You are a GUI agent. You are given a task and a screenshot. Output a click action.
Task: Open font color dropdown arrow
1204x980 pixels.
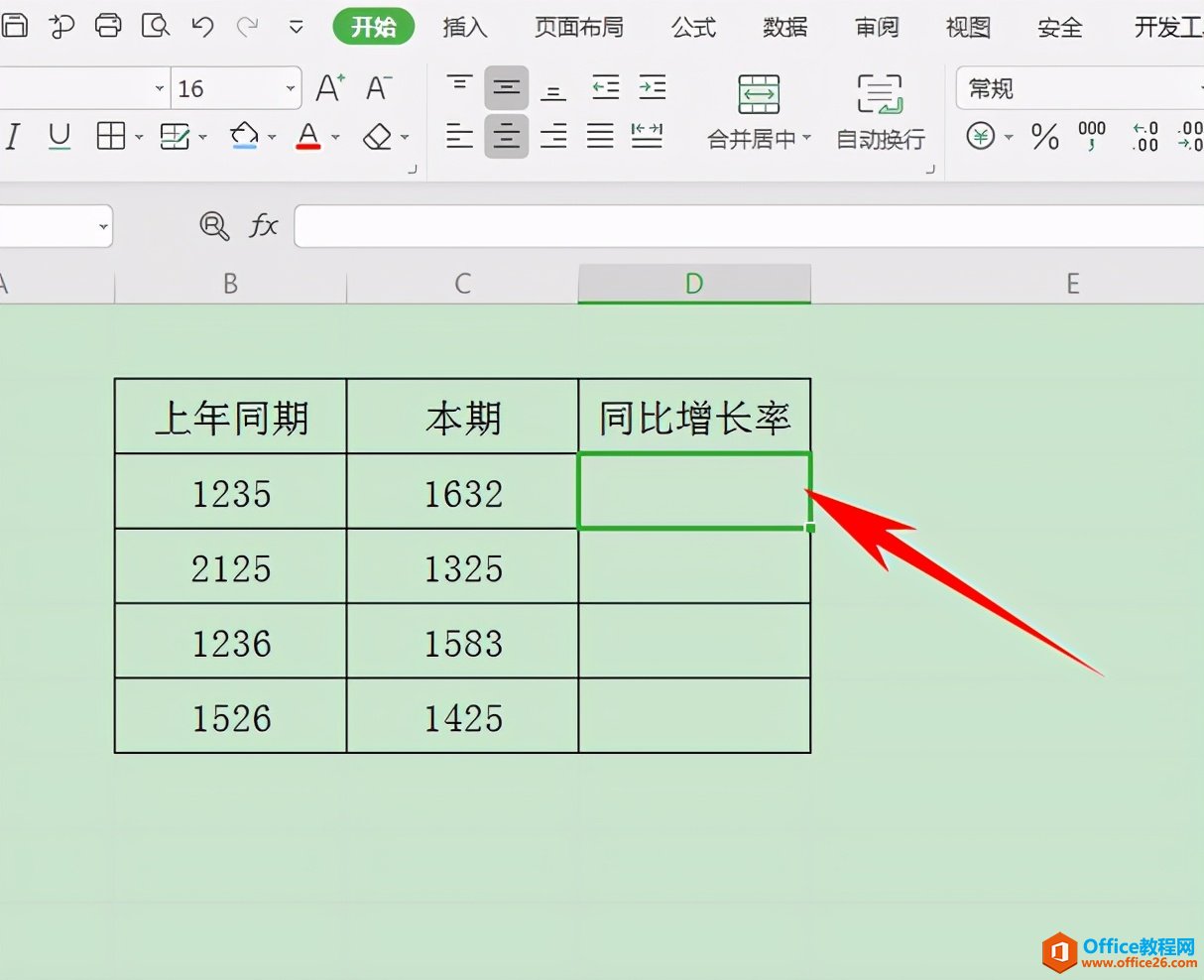click(335, 137)
